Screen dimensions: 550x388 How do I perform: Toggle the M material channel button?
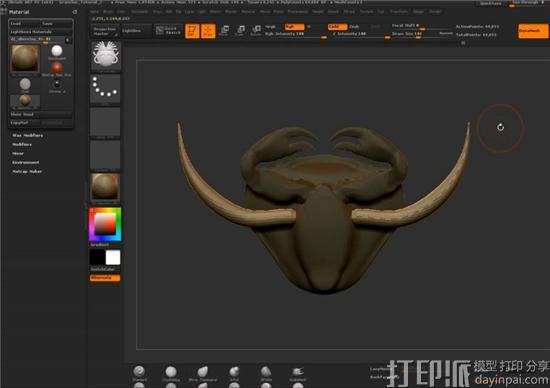(309, 27)
